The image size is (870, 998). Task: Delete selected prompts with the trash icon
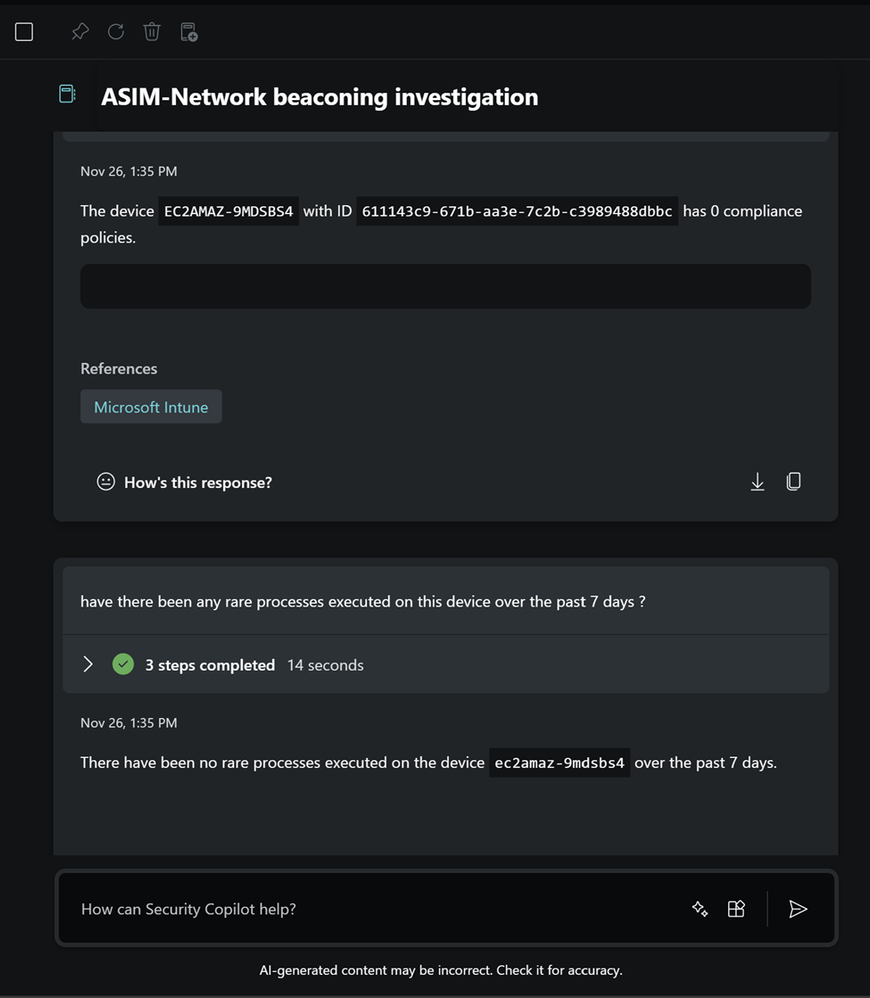click(152, 32)
